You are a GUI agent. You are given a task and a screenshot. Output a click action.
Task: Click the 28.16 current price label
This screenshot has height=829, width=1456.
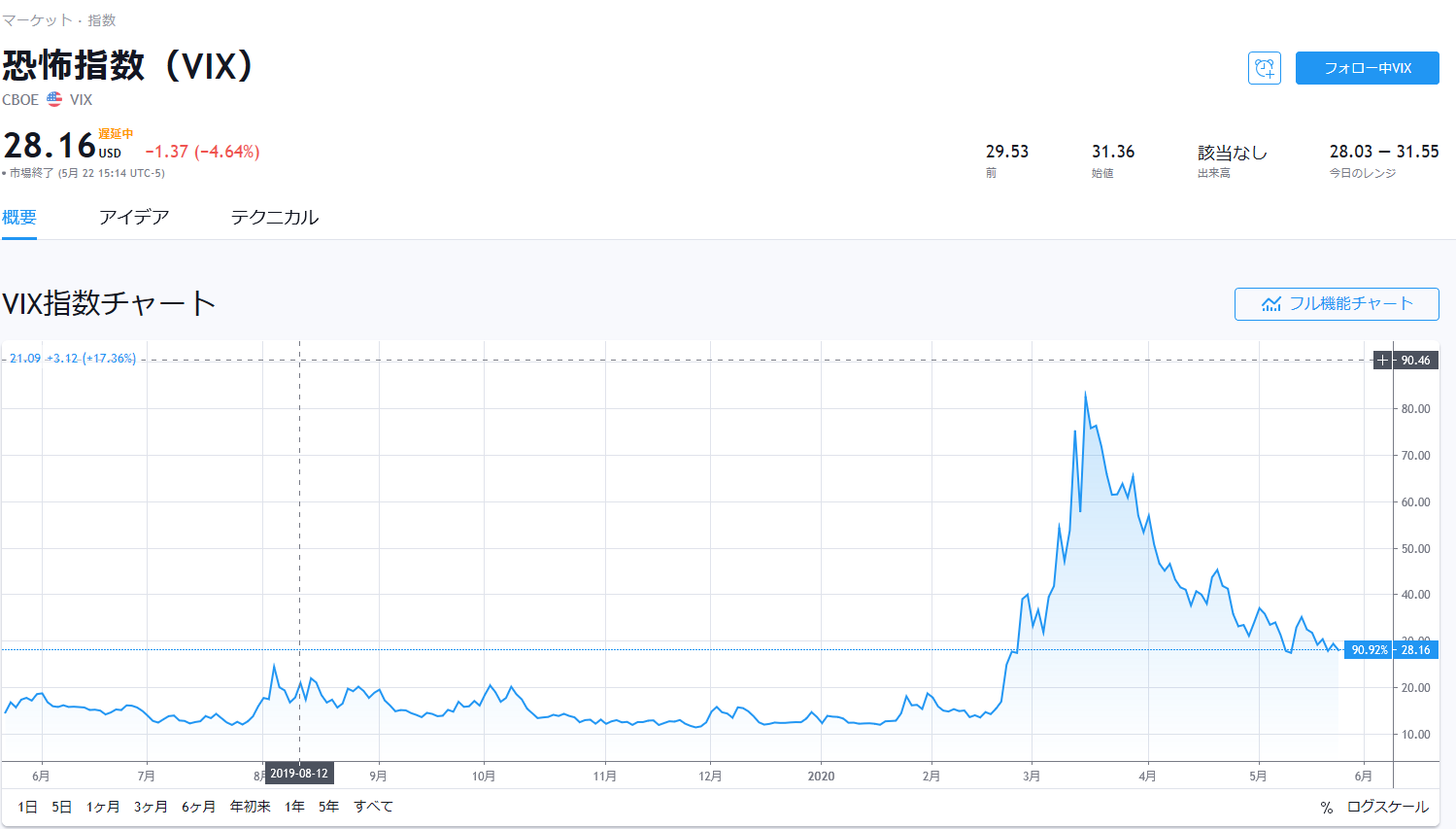pyautogui.click(x=1415, y=650)
